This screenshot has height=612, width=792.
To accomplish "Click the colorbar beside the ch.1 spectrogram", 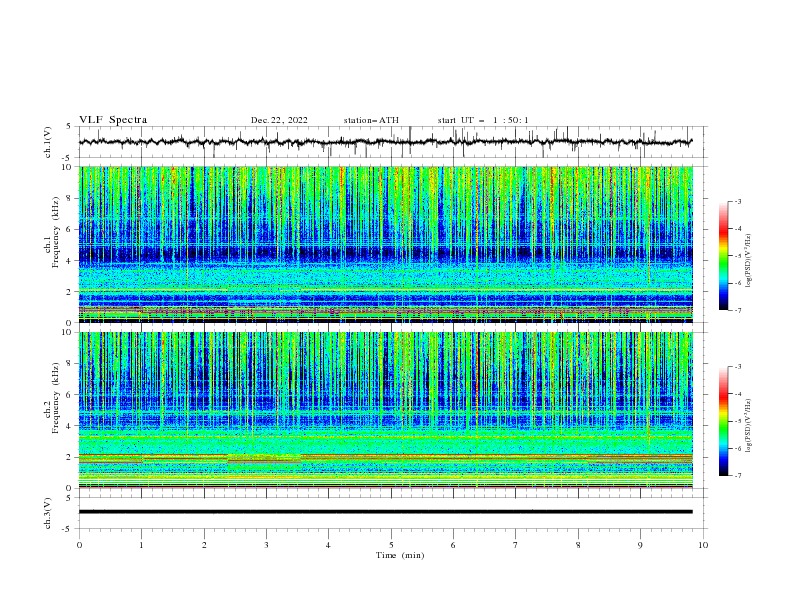I will [x=723, y=256].
